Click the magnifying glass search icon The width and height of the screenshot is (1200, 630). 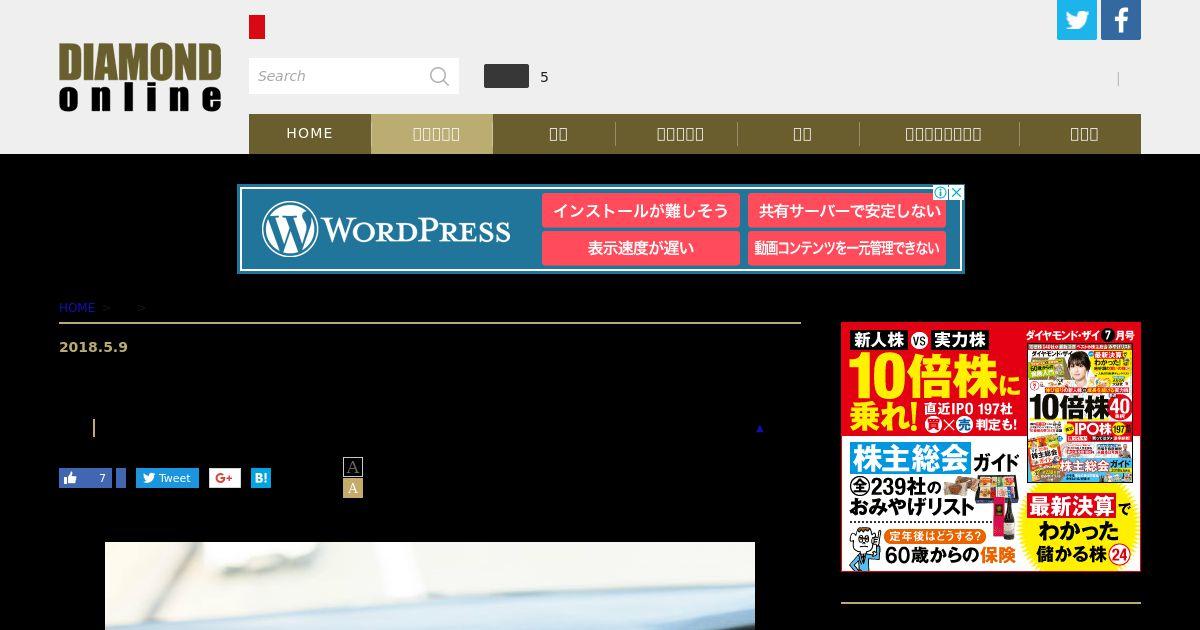click(440, 76)
